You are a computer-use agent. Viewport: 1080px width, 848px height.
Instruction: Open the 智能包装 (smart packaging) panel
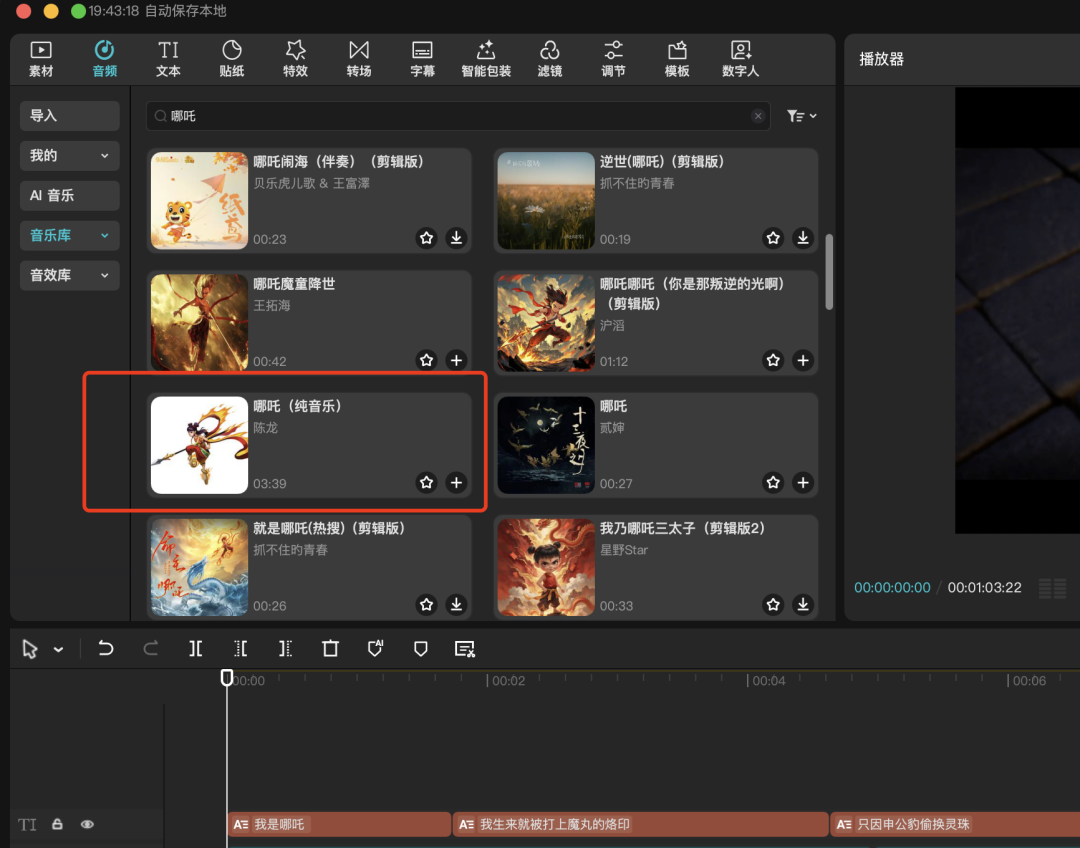pos(486,58)
